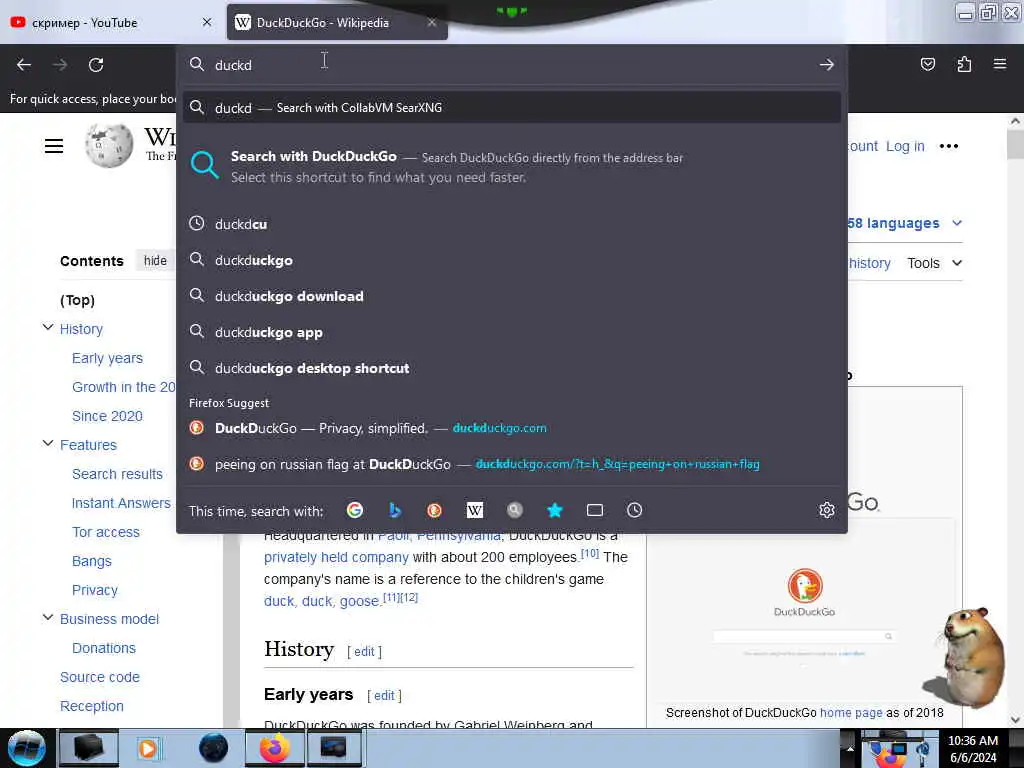Switch to the скример YouTube tab

click(112, 23)
